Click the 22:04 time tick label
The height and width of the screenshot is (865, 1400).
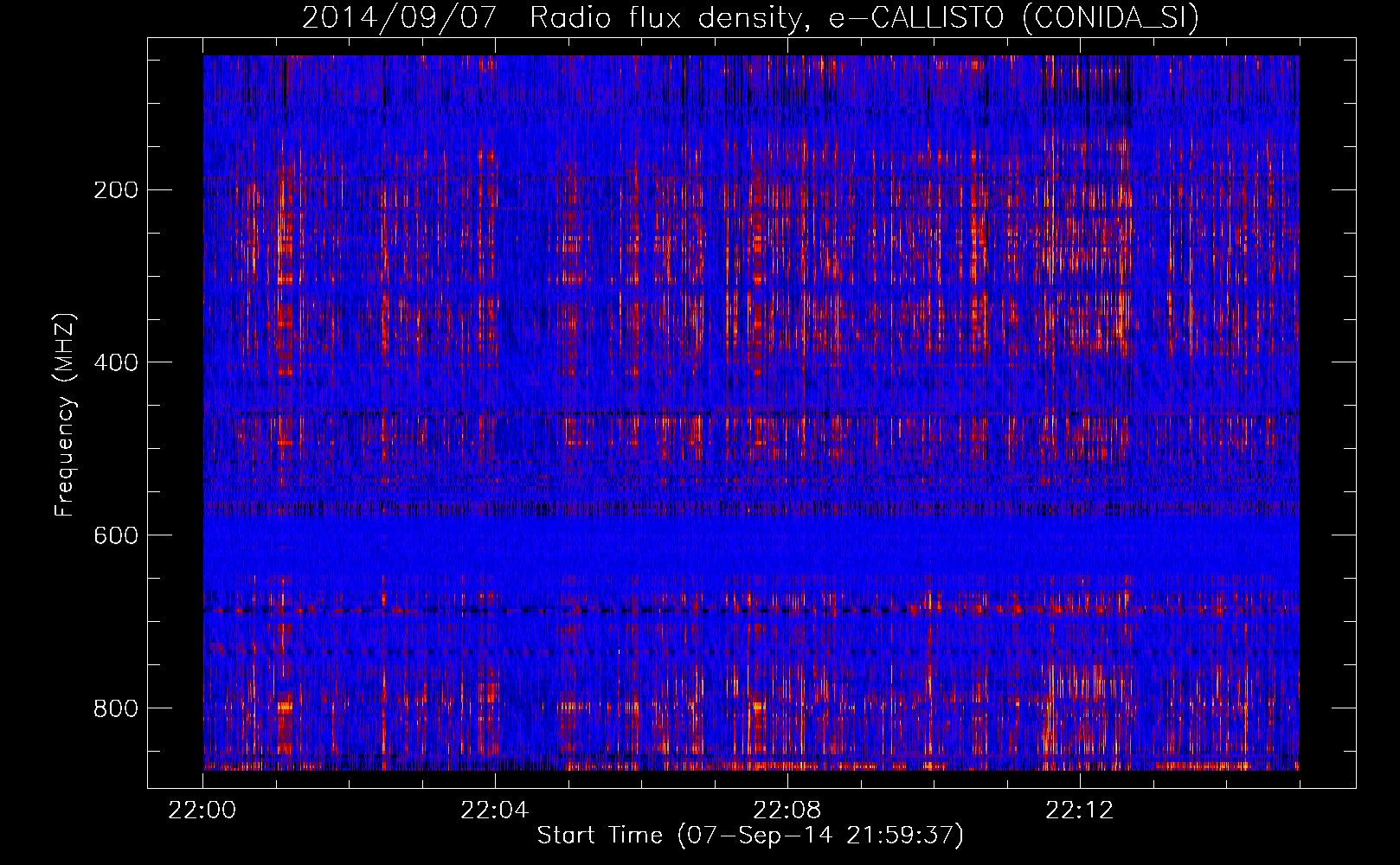click(x=495, y=811)
